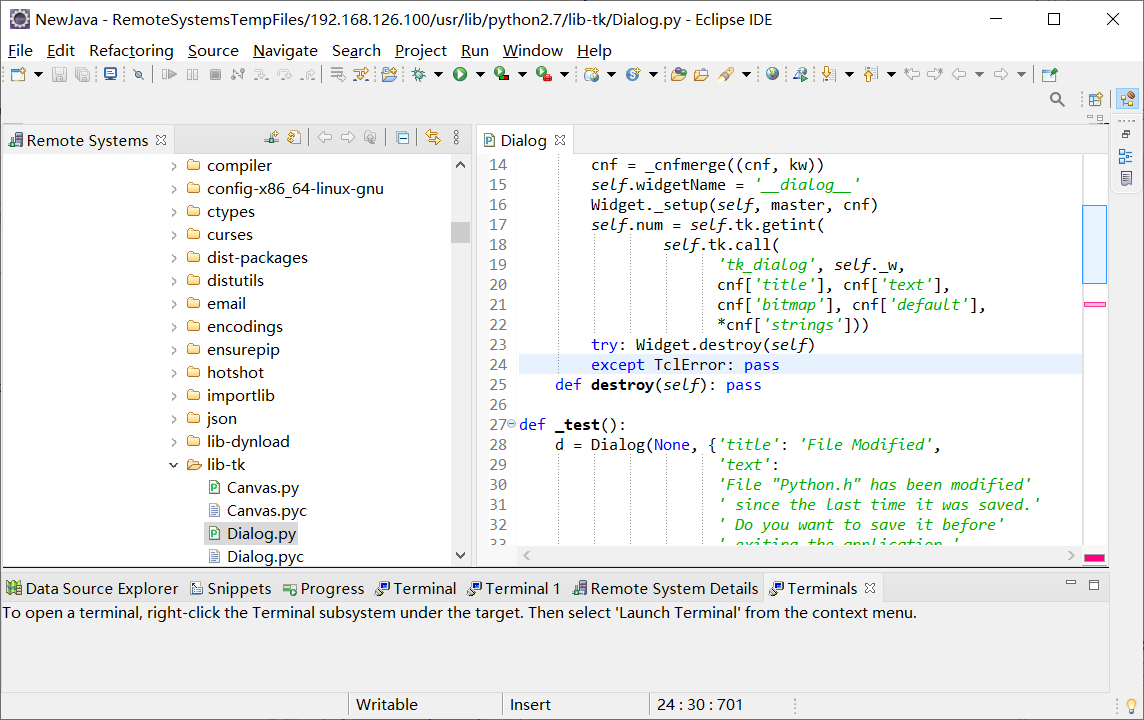The image size is (1144, 720).
Task: Click Collapse All in Remote Systems
Action: click(402, 138)
